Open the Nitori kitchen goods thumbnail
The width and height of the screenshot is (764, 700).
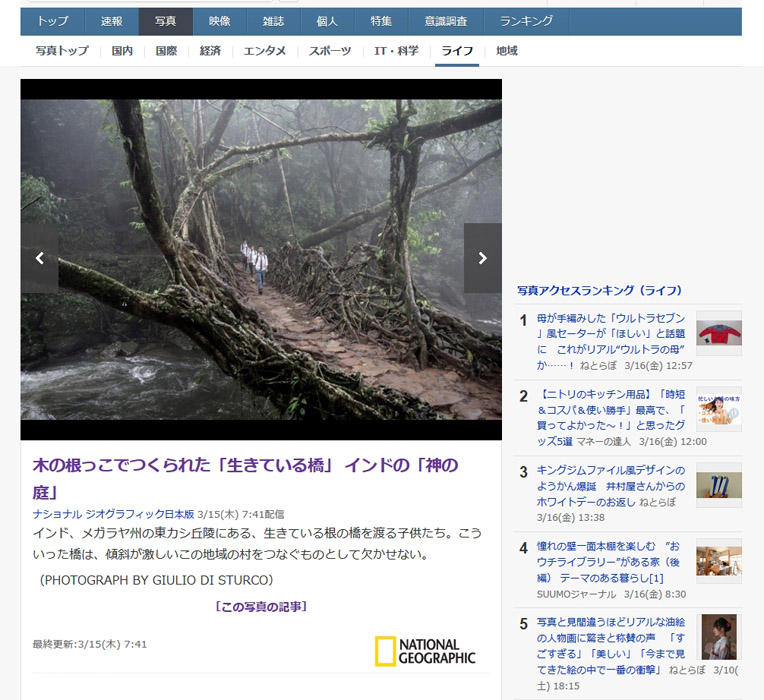pyautogui.click(x=718, y=409)
